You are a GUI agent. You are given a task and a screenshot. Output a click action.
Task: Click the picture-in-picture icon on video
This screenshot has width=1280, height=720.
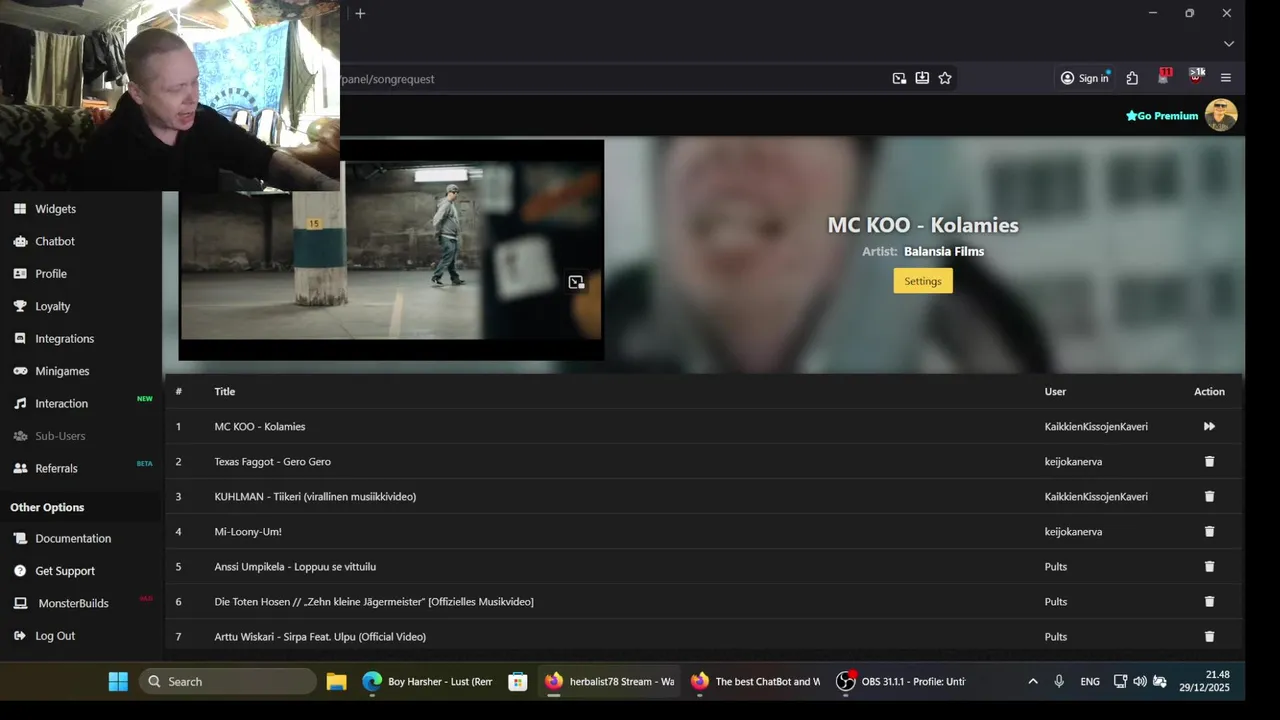point(576,282)
